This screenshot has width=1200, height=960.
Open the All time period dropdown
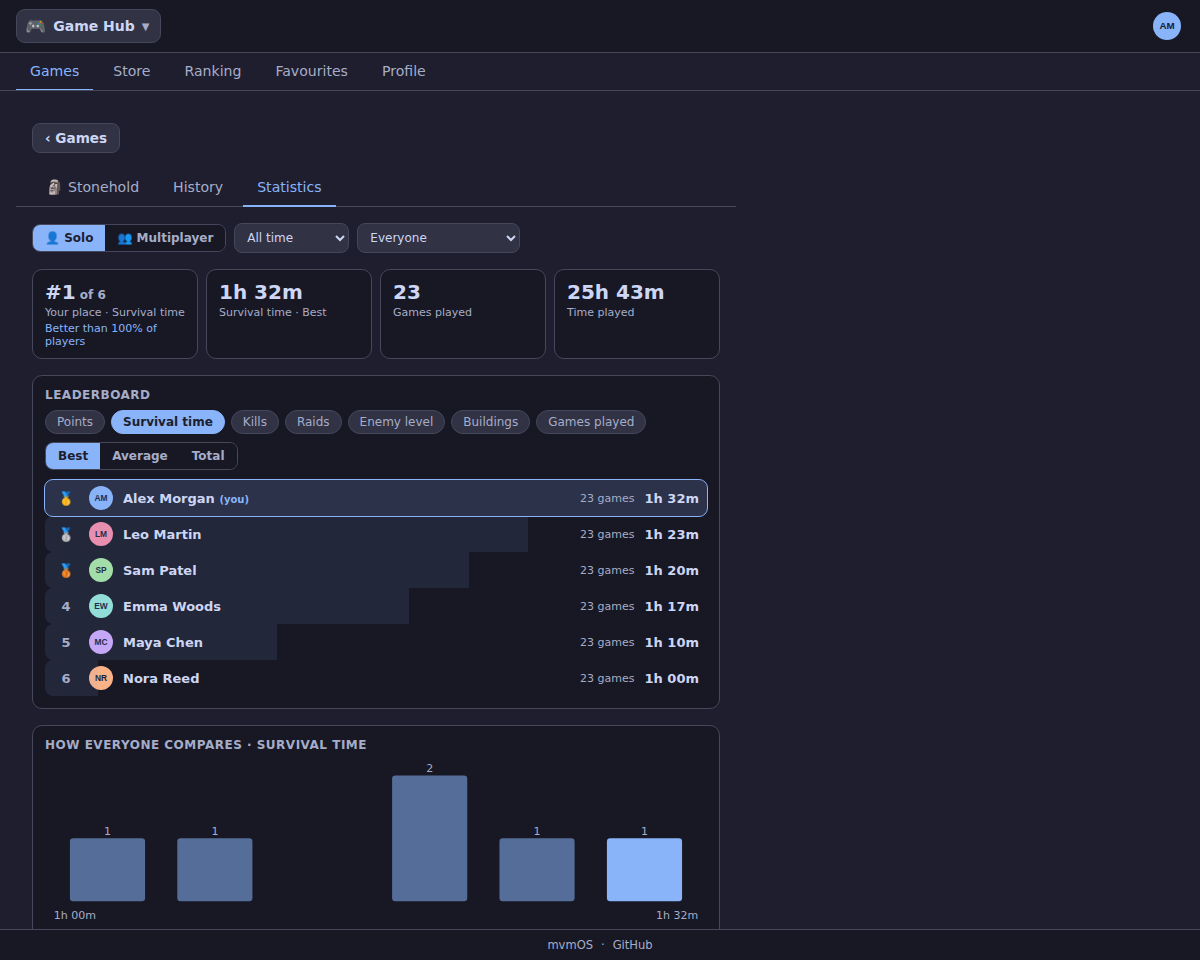click(x=291, y=238)
